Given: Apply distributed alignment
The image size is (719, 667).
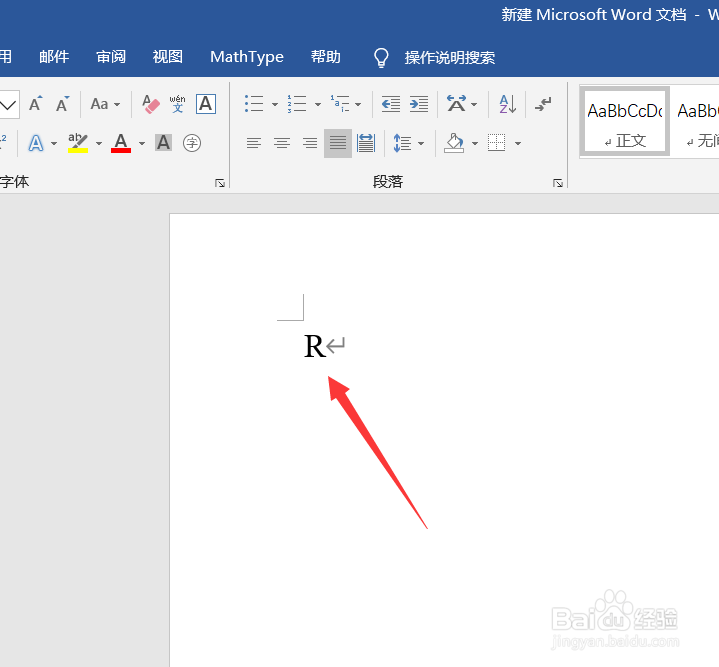Looking at the screenshot, I should (366, 143).
